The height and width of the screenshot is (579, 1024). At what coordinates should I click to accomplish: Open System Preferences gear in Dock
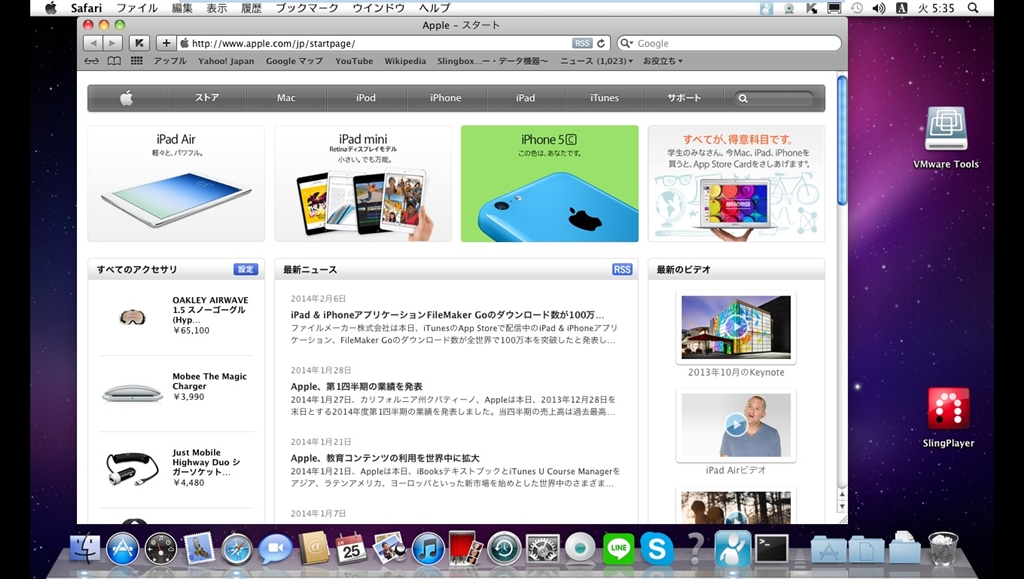coord(542,548)
